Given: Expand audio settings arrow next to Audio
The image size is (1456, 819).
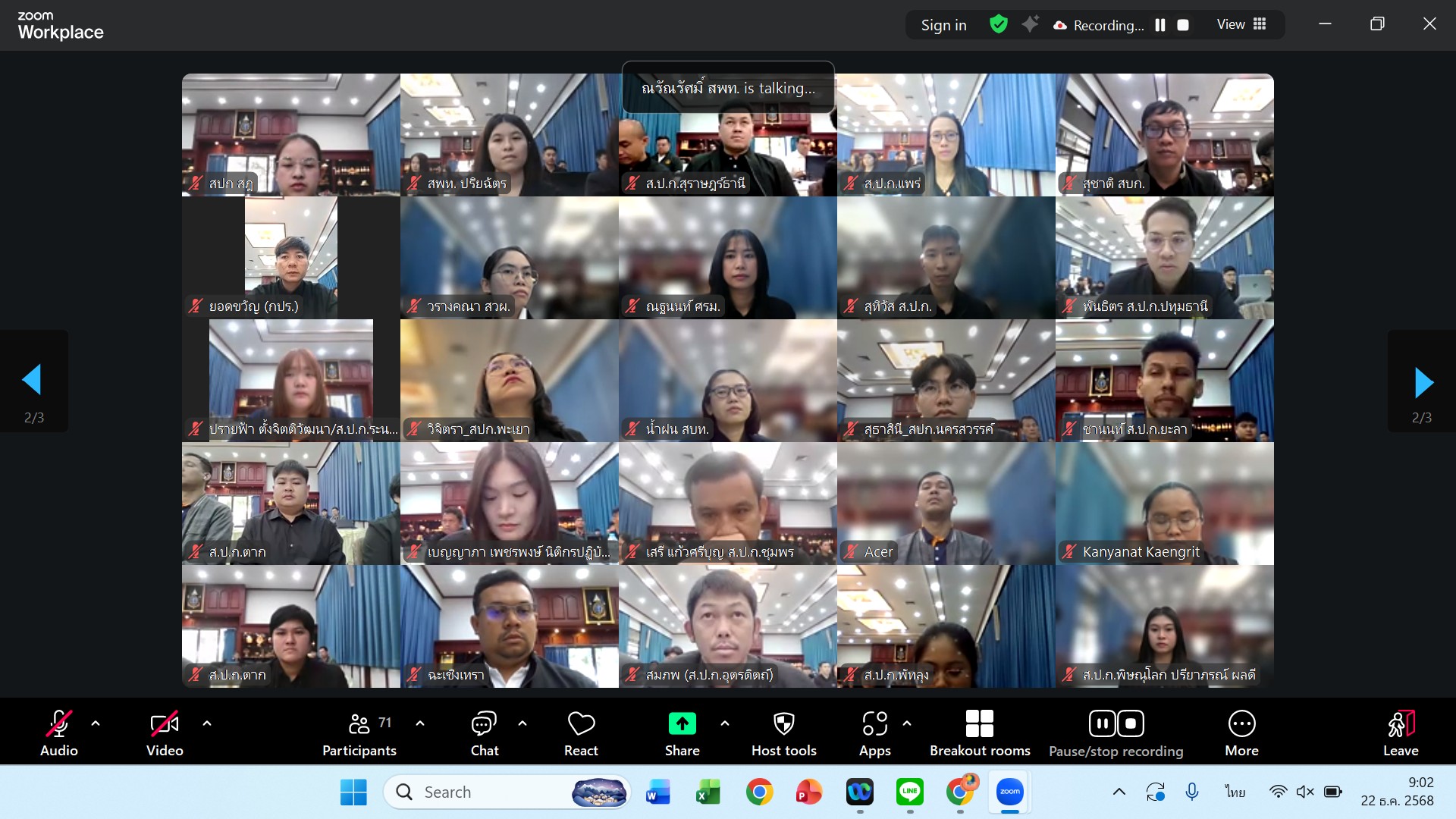Looking at the screenshot, I should click(96, 723).
